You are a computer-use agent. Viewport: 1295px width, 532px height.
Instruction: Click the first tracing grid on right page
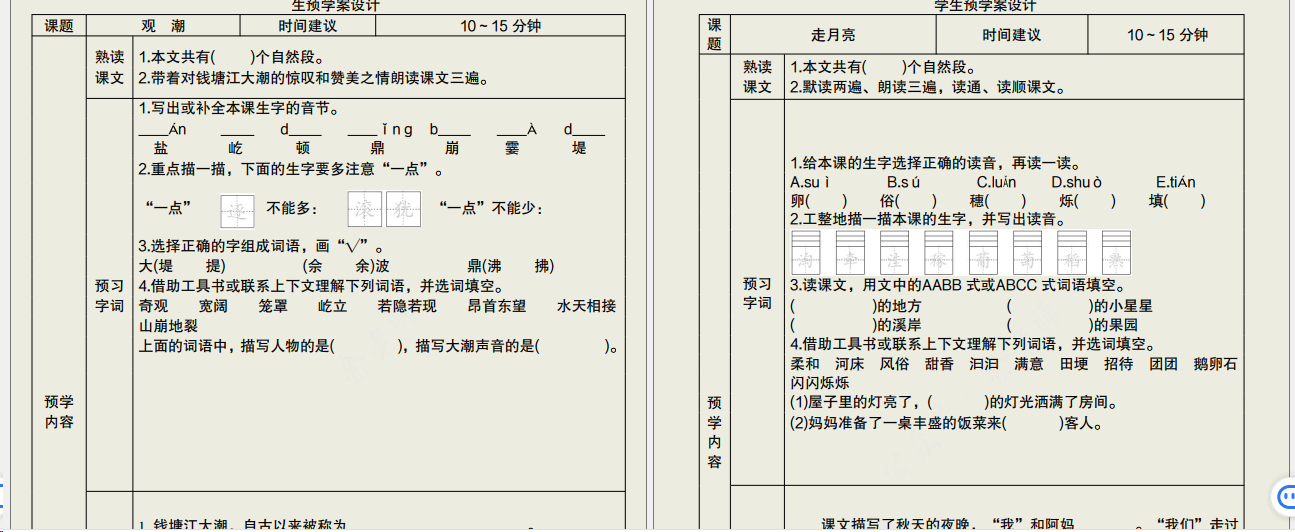[805, 253]
